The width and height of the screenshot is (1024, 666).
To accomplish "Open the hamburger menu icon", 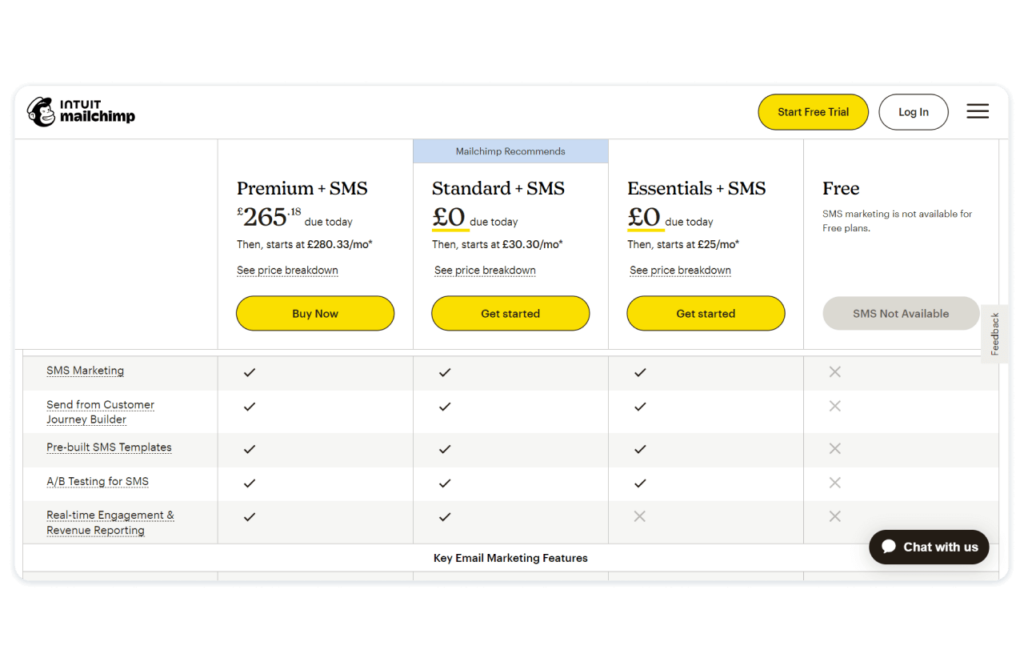I will [x=977, y=112].
